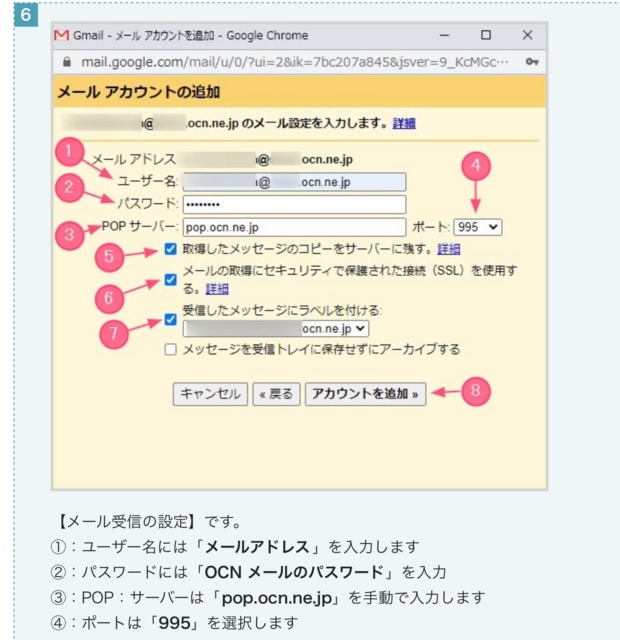Click into the POP サーバー input field

click(x=294, y=227)
